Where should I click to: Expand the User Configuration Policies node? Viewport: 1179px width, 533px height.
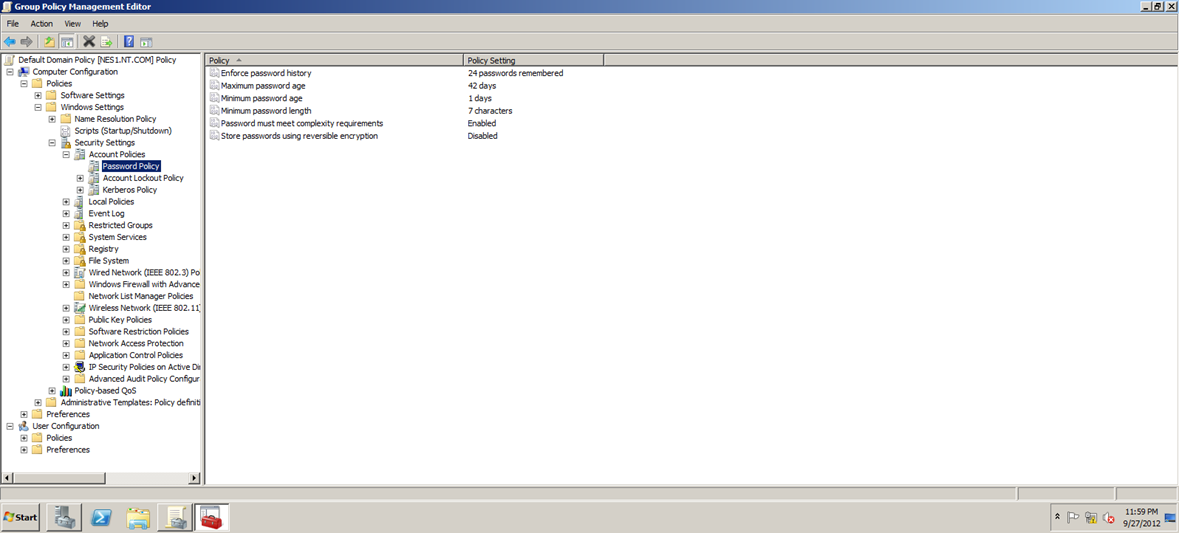pyautogui.click(x=24, y=438)
